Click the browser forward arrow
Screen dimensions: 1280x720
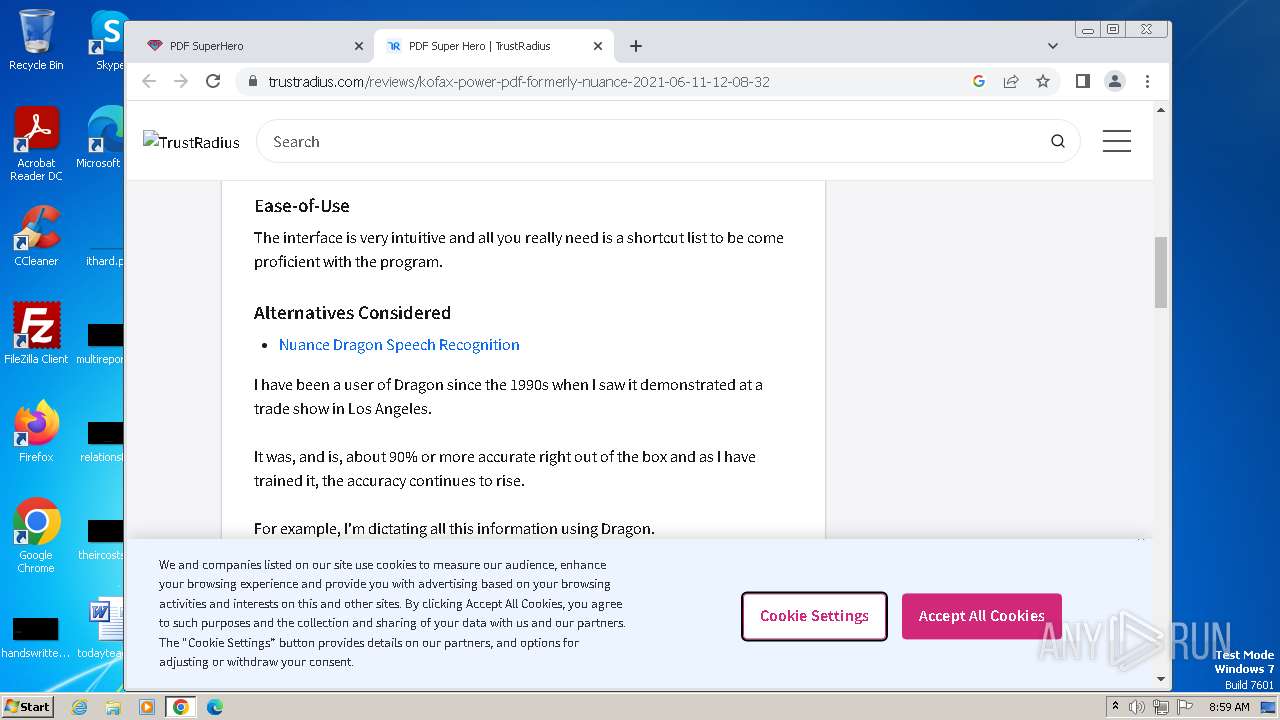(181, 81)
